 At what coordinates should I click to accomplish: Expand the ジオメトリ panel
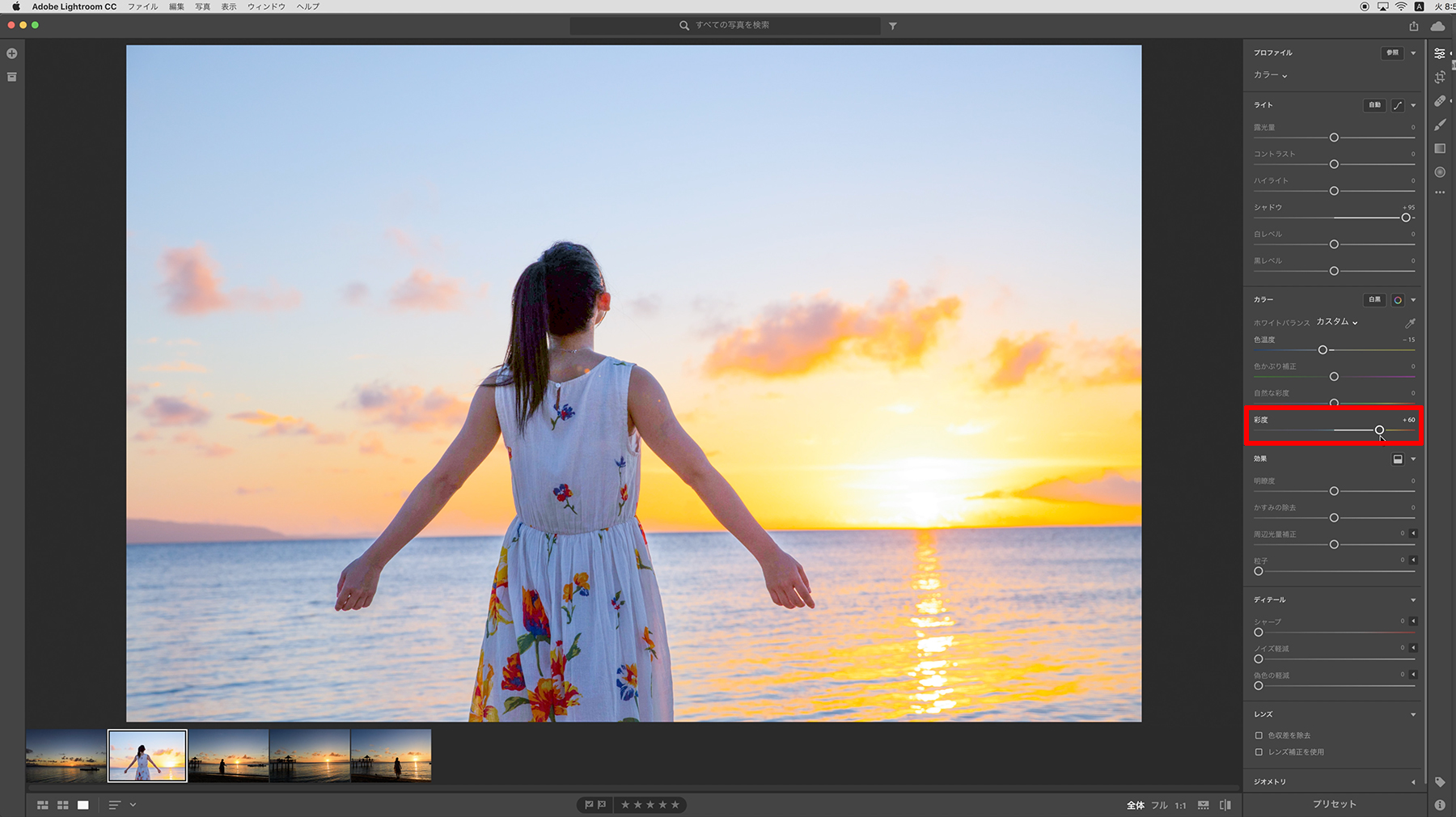point(1413,781)
